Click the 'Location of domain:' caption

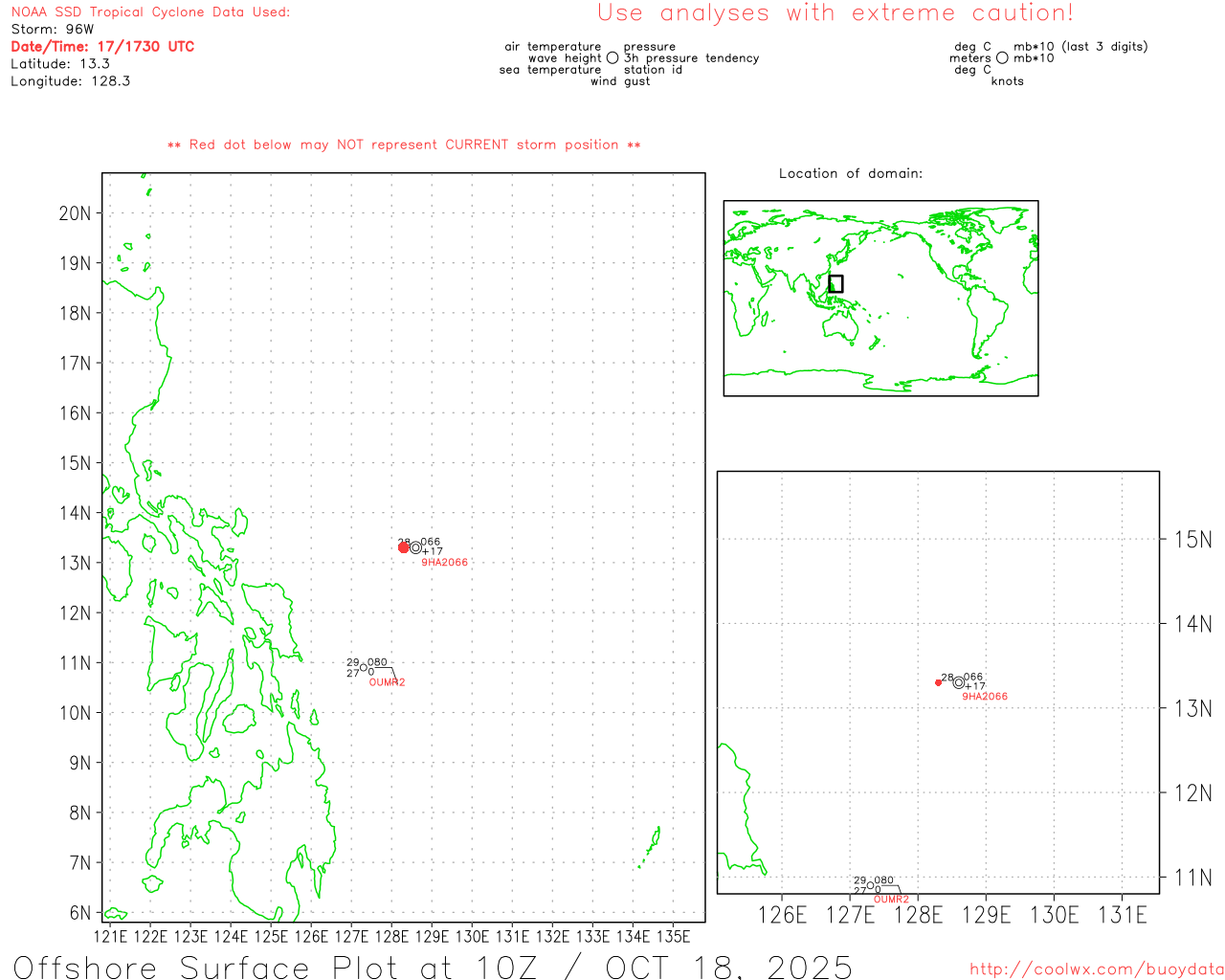coord(850,174)
